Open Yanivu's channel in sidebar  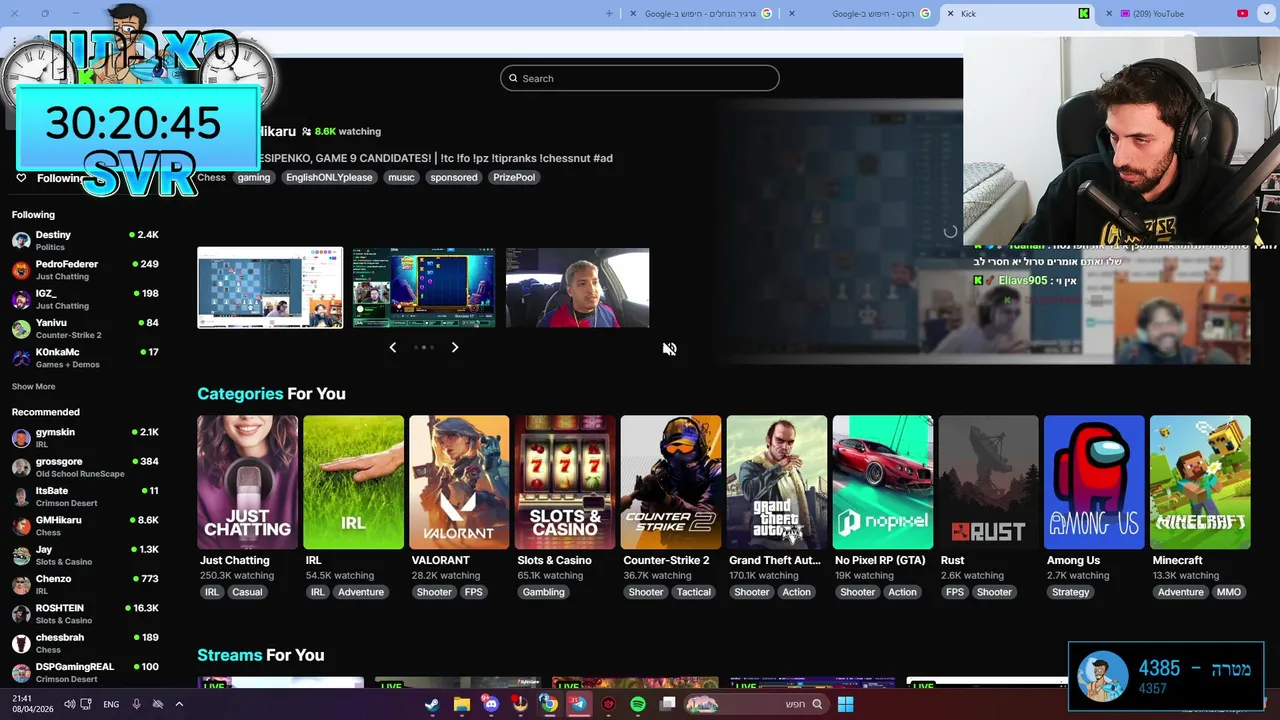pos(85,328)
